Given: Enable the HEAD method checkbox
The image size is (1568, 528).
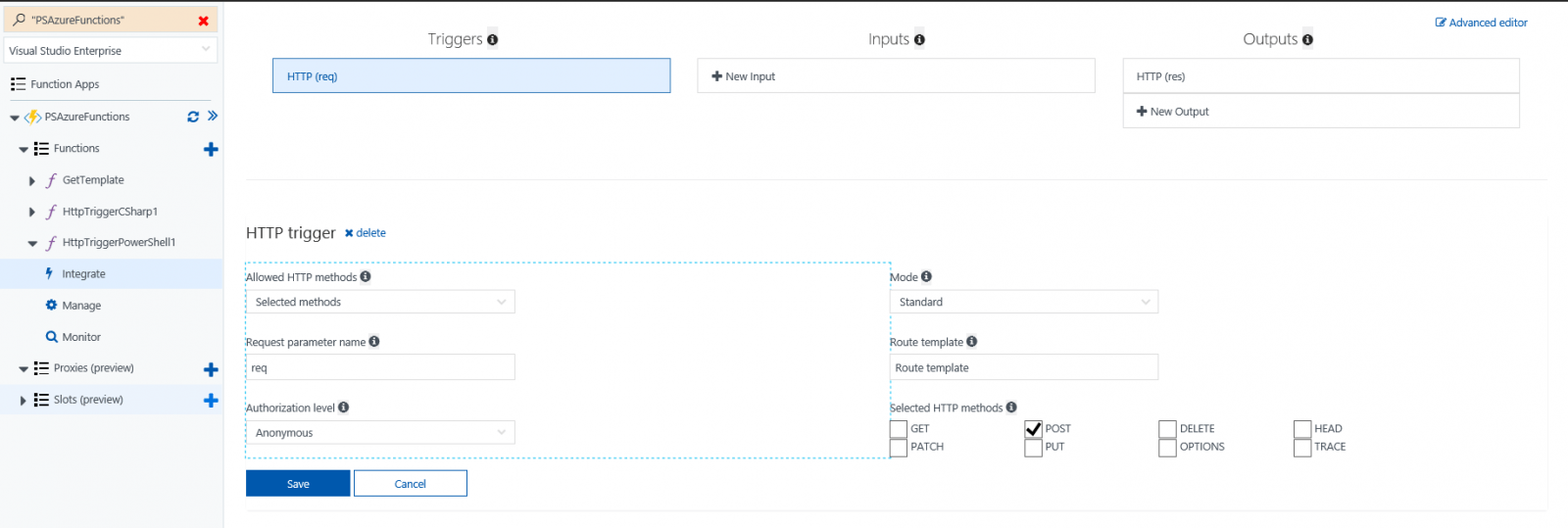Looking at the screenshot, I should coord(1302,429).
